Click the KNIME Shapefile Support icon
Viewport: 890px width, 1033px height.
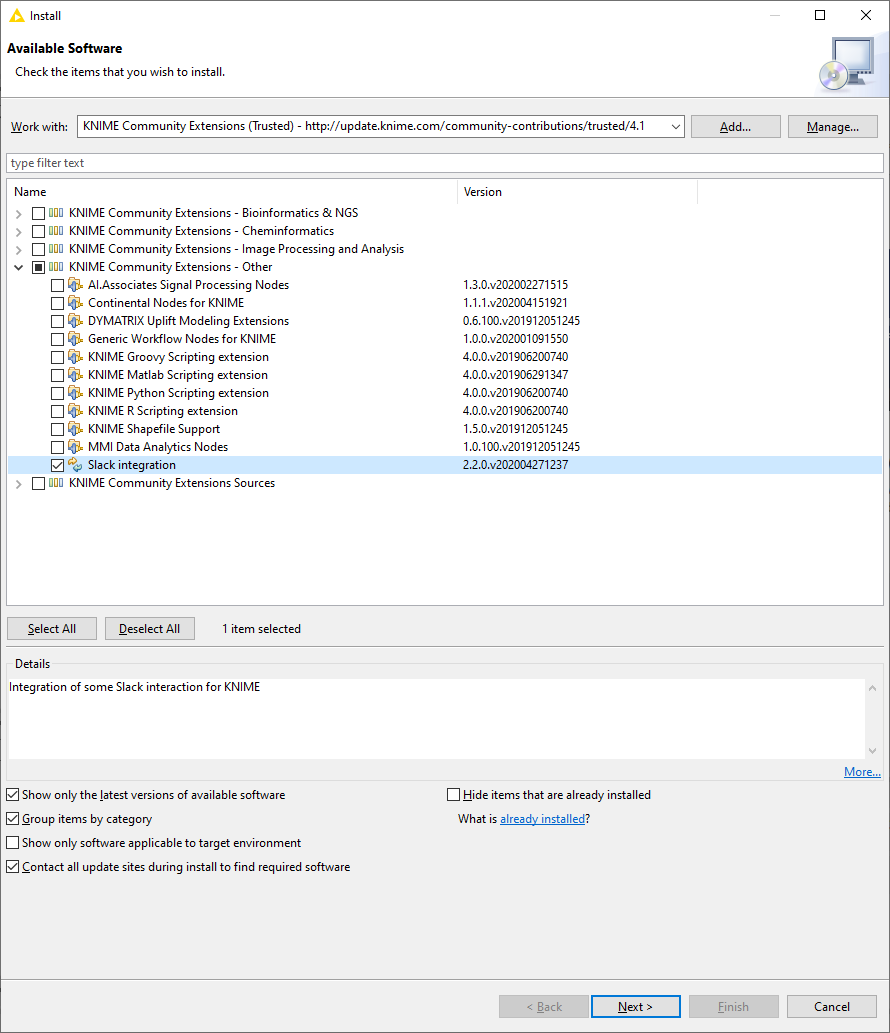[75, 429]
